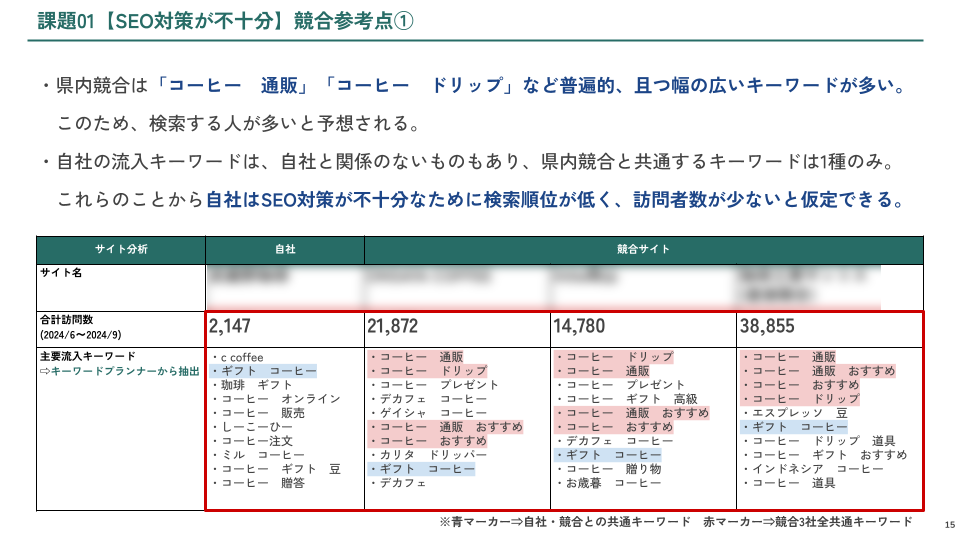This screenshot has height=540, width=960.
Task: Click the サイト名 row label
Action: (x=62, y=273)
